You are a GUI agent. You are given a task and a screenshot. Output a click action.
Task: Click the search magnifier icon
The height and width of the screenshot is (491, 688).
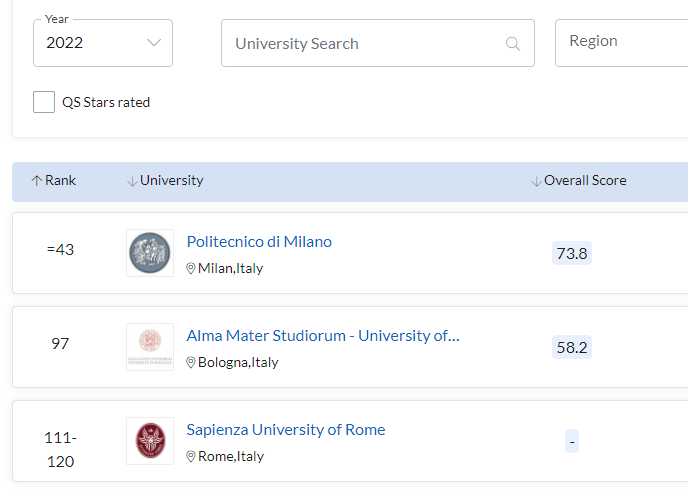(x=513, y=44)
